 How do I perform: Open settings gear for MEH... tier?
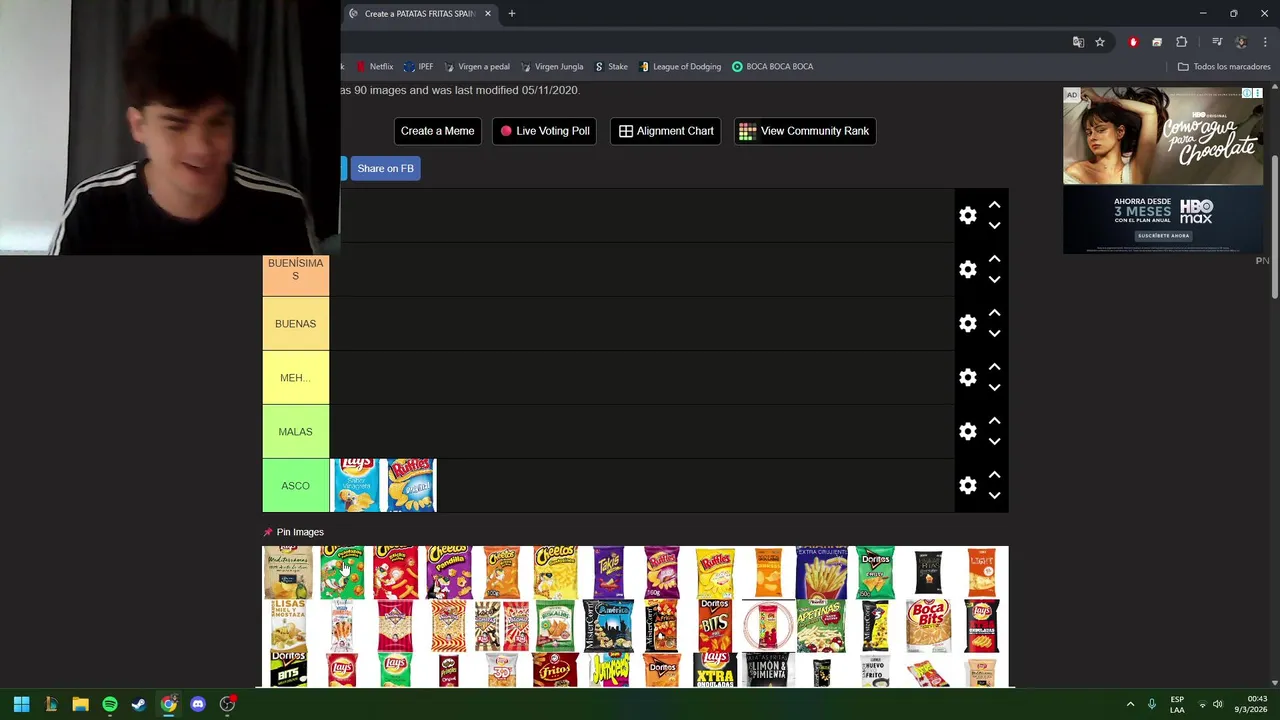(x=967, y=378)
